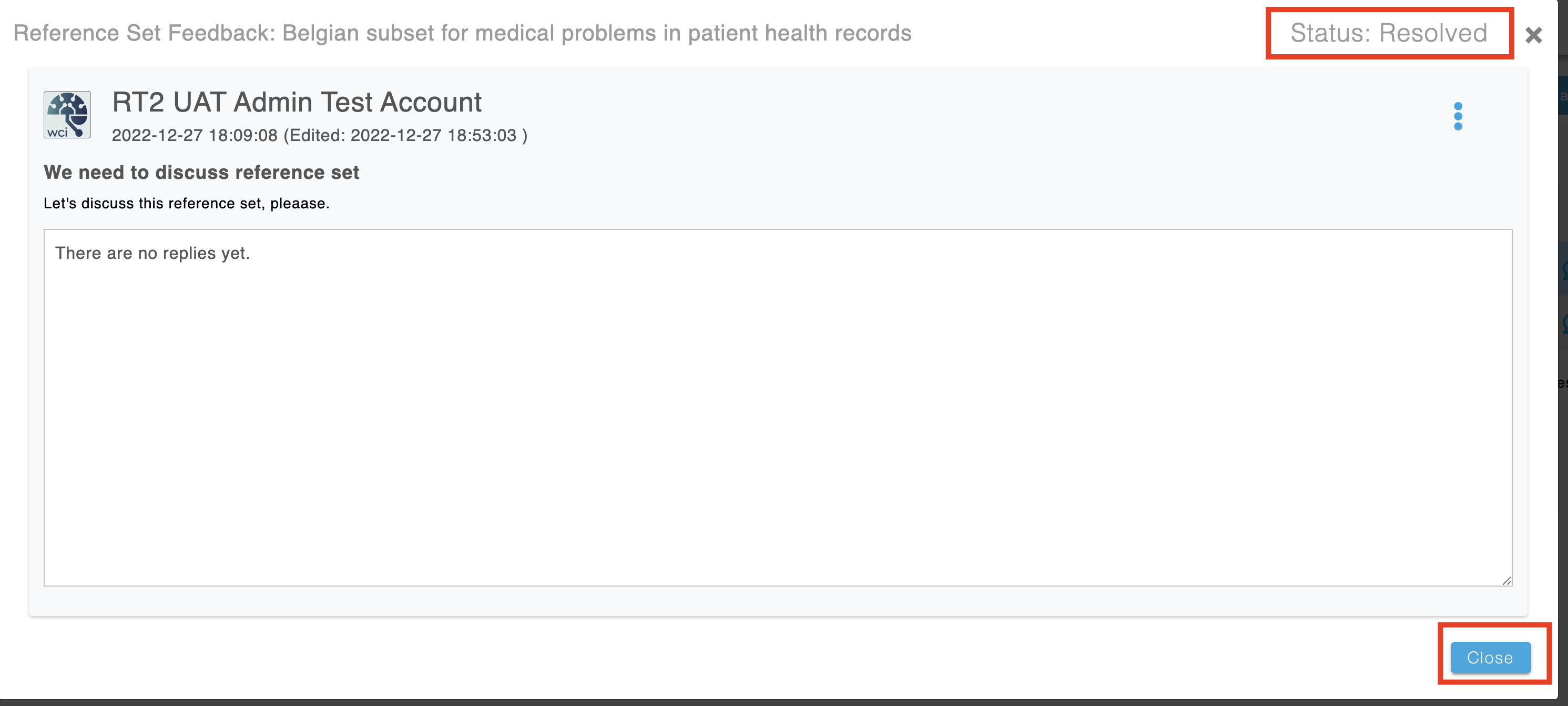Image resolution: width=1568 pixels, height=706 pixels.
Task: Click the WCI user avatar image
Action: [x=67, y=115]
